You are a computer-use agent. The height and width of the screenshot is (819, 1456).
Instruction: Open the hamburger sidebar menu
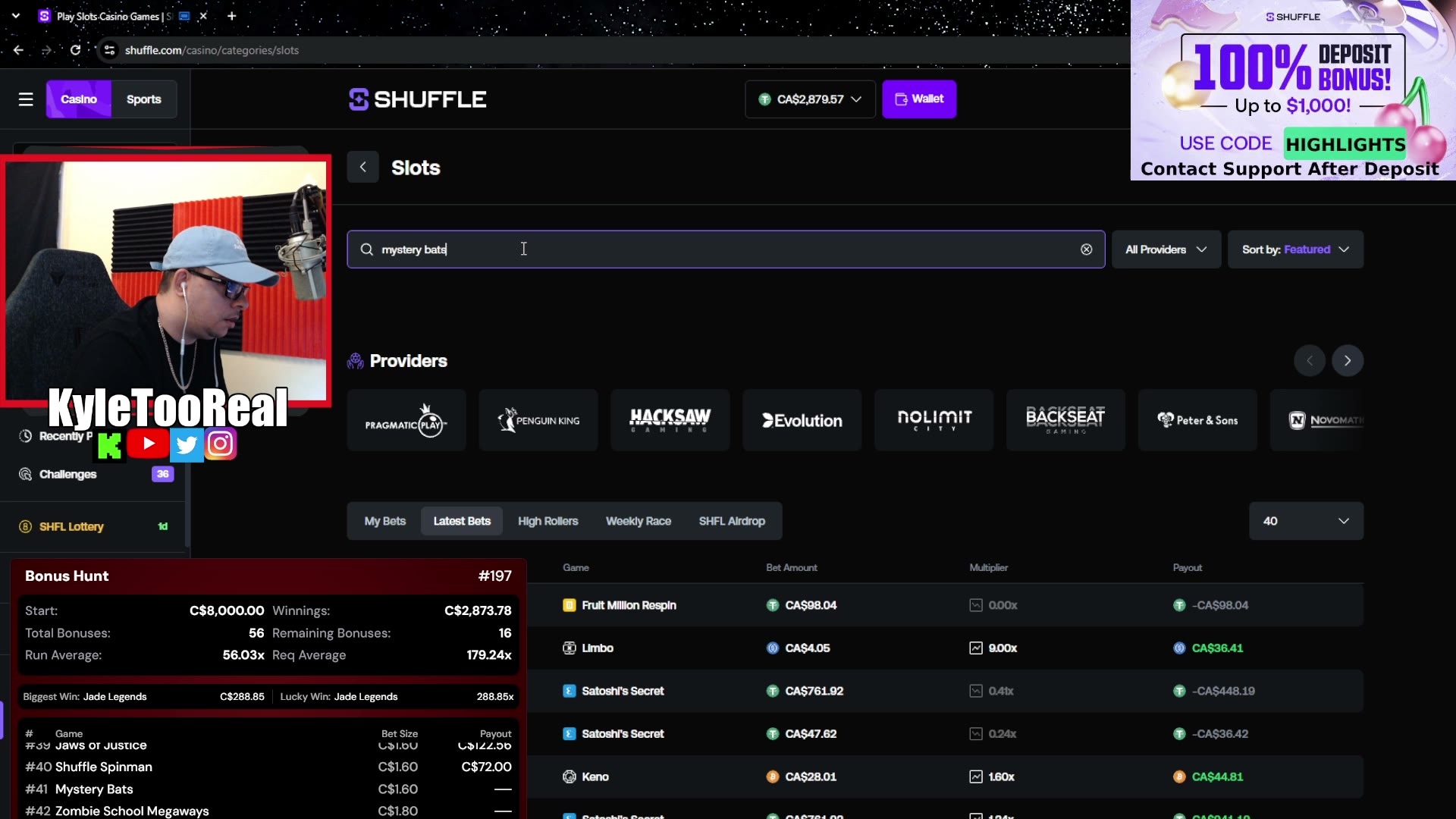click(26, 99)
